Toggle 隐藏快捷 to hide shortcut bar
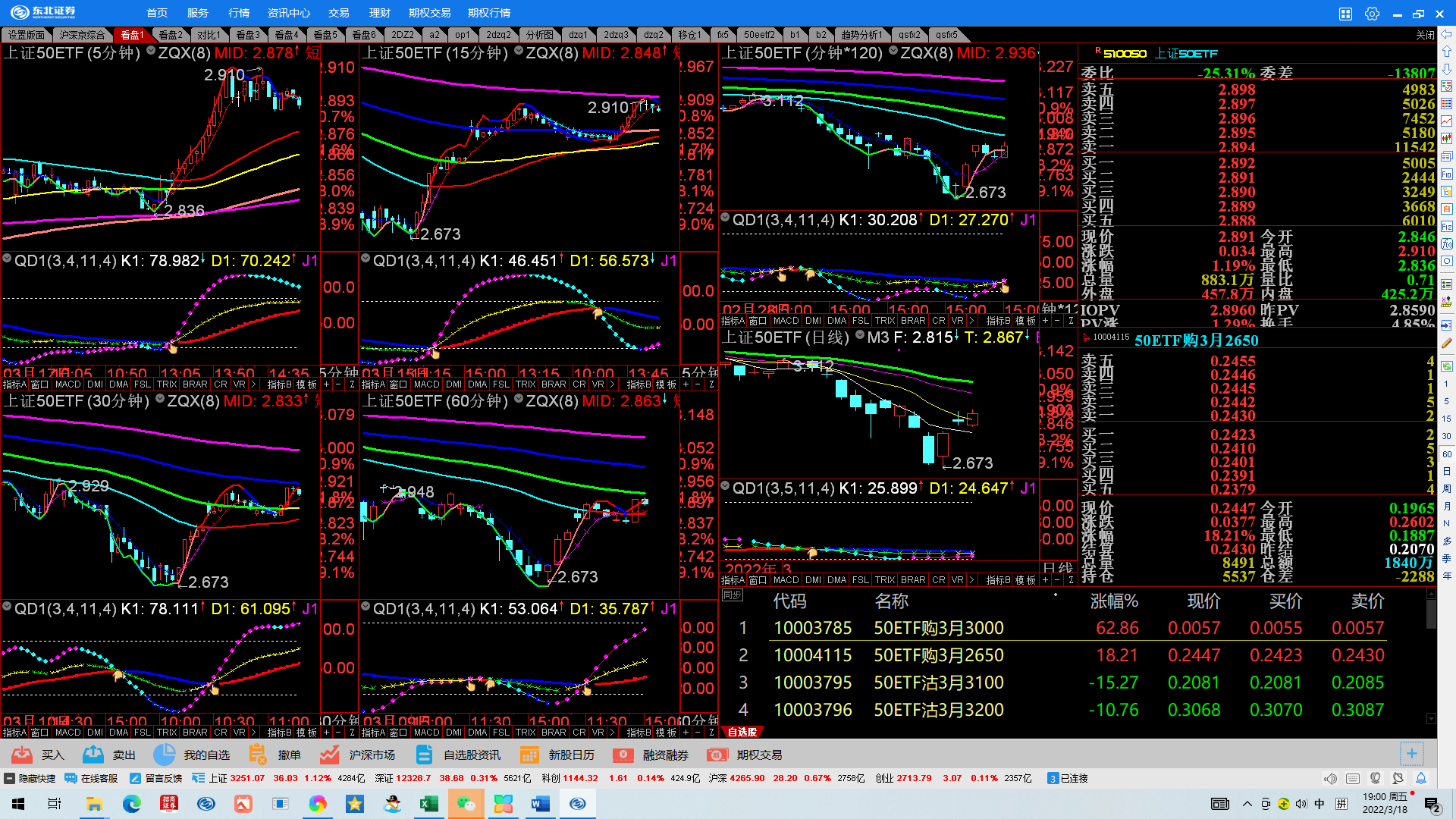The image size is (1456, 819). (x=30, y=778)
